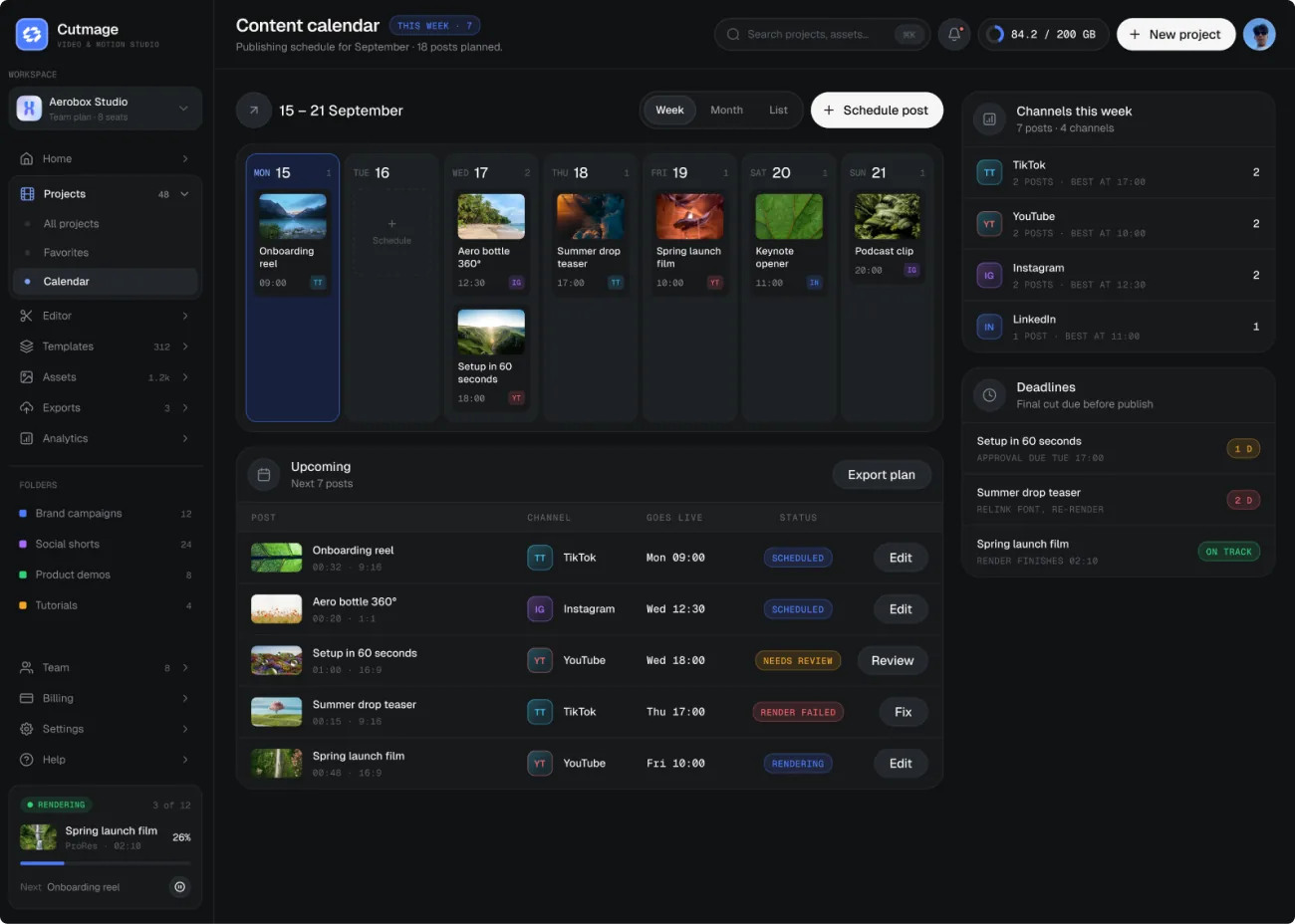Open the Aerobox Studio workspace dropdown
This screenshot has height=924, width=1295.
tap(106, 109)
